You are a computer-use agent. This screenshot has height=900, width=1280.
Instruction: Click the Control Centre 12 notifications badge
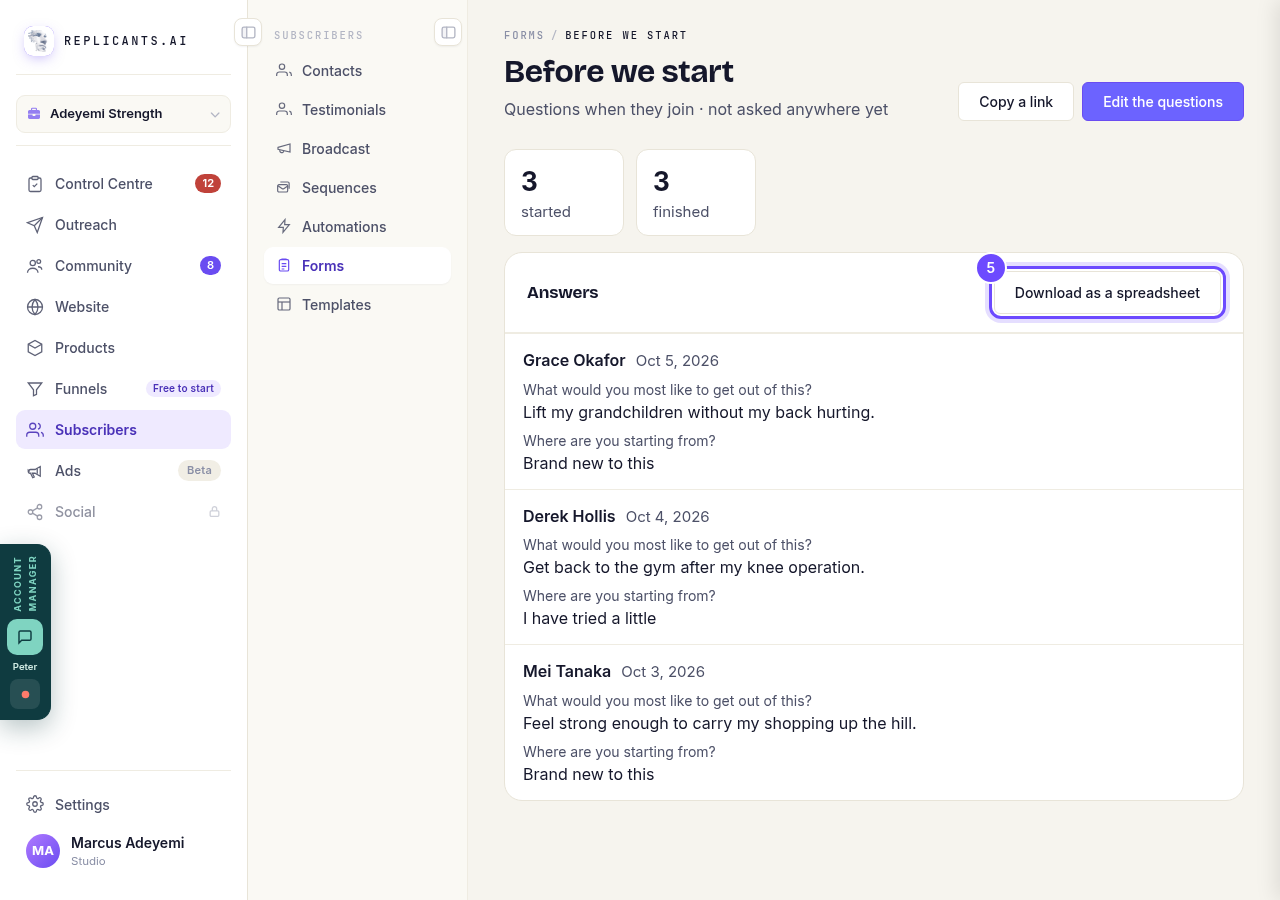[208, 184]
